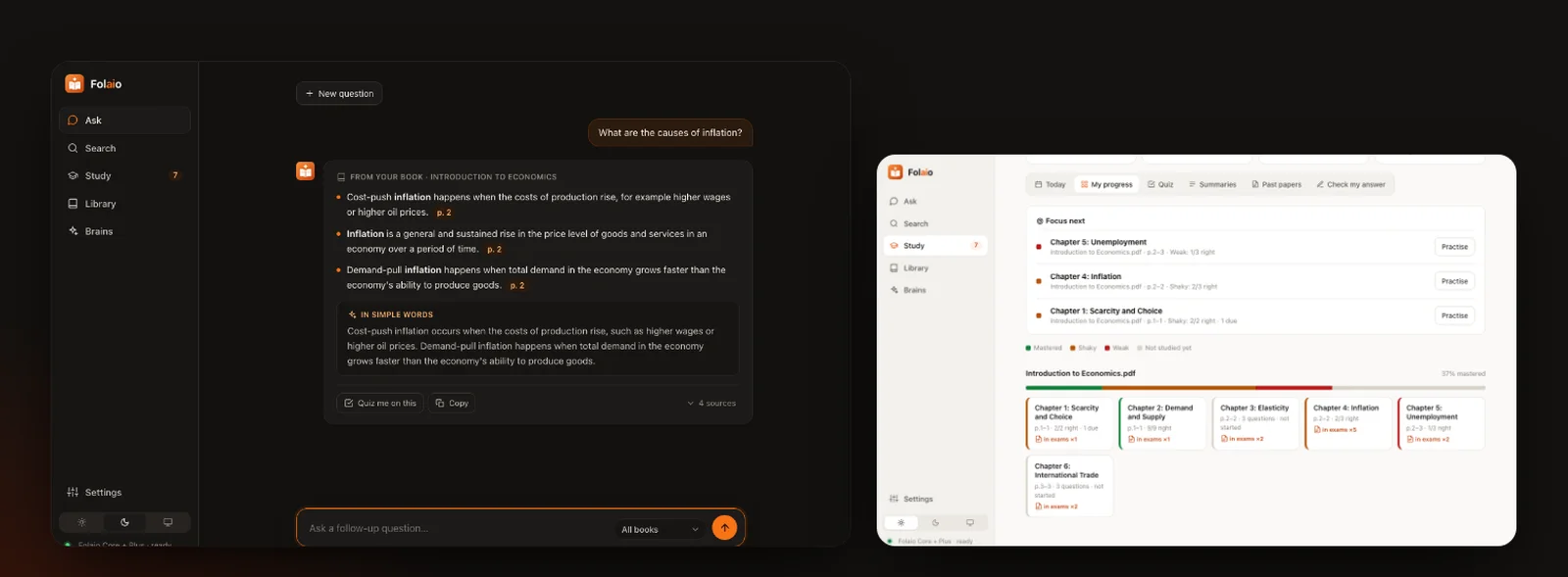Screen dimensions: 1568x577
Task: Select system theme monitor in dark window
Action: click(168, 522)
